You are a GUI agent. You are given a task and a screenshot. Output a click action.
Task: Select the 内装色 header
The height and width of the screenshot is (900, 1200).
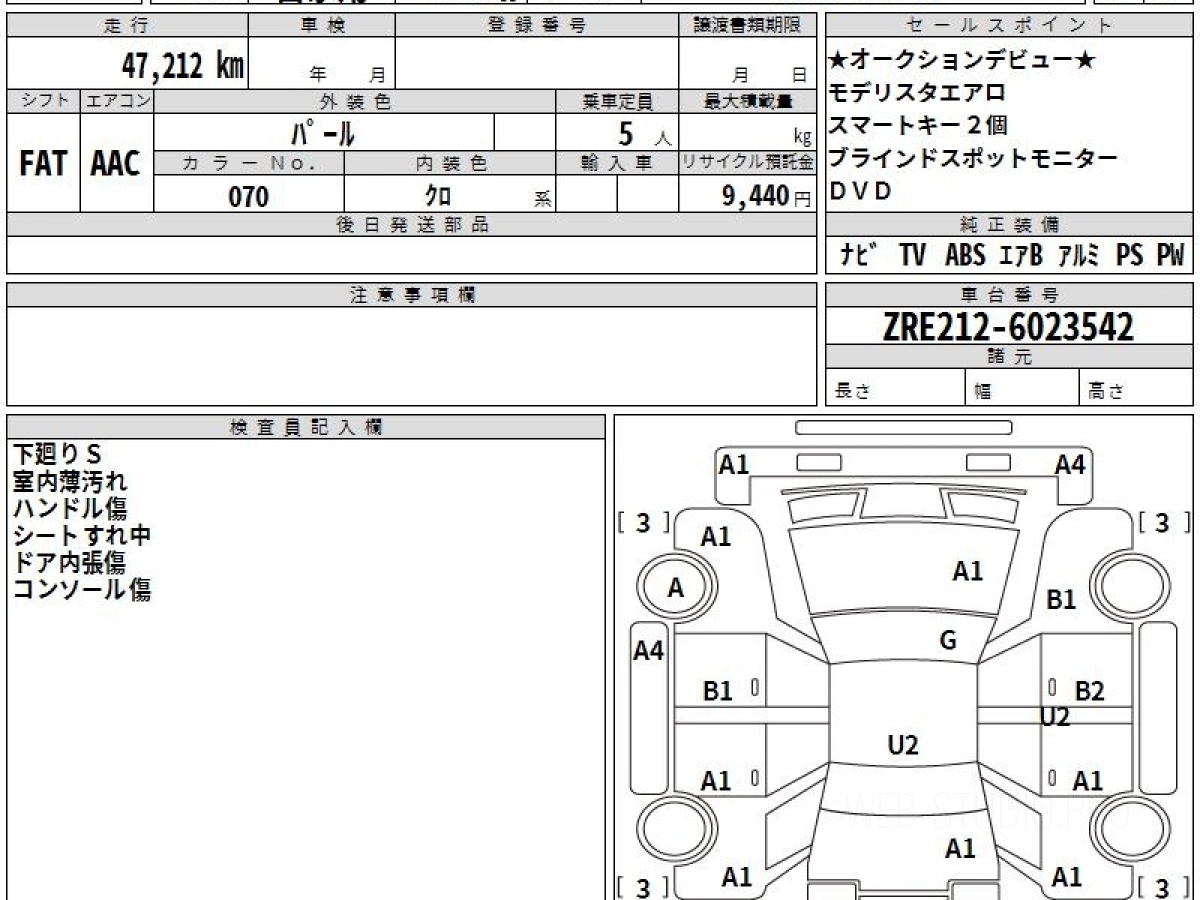tap(450, 164)
